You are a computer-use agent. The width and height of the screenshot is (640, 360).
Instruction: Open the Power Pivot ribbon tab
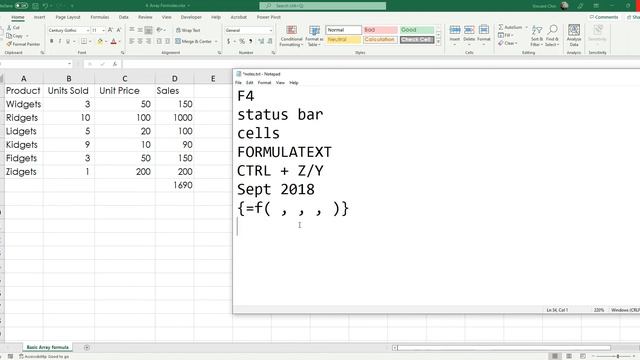(x=269, y=17)
